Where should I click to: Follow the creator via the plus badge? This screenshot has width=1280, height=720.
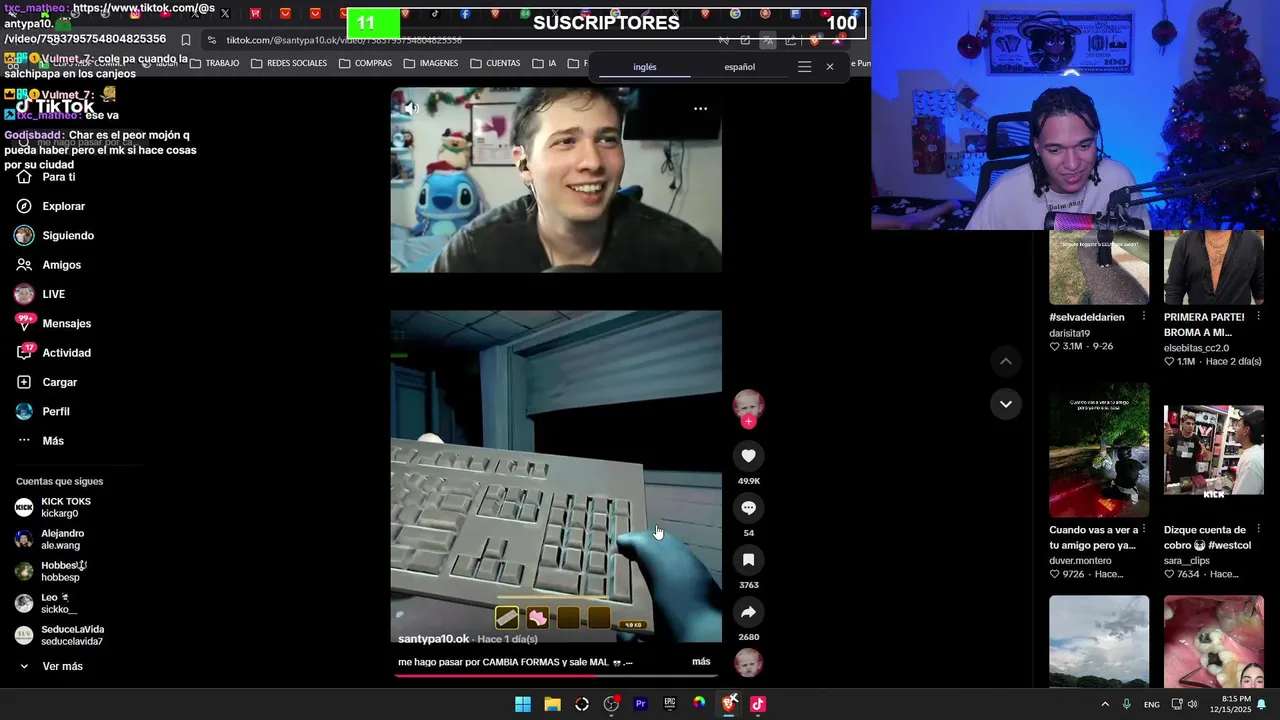pyautogui.click(x=748, y=421)
